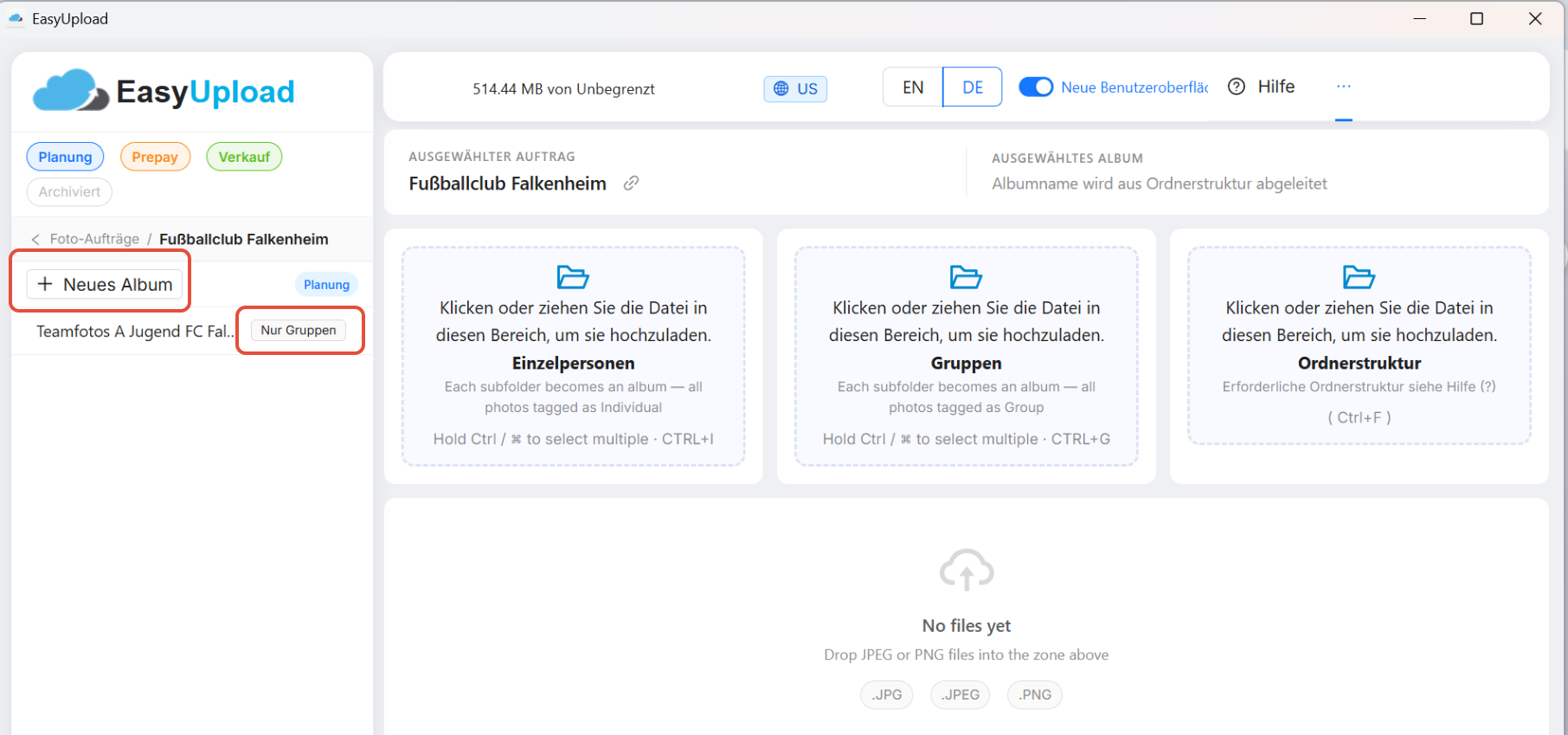Click the Ordnerstruktur upload drop zone text
The image size is (1568, 735).
tap(1359, 363)
